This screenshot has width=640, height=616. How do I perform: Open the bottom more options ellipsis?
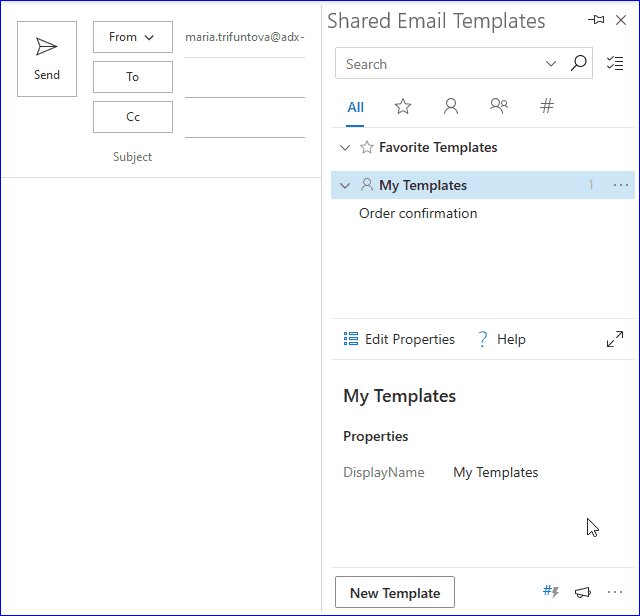pos(615,592)
